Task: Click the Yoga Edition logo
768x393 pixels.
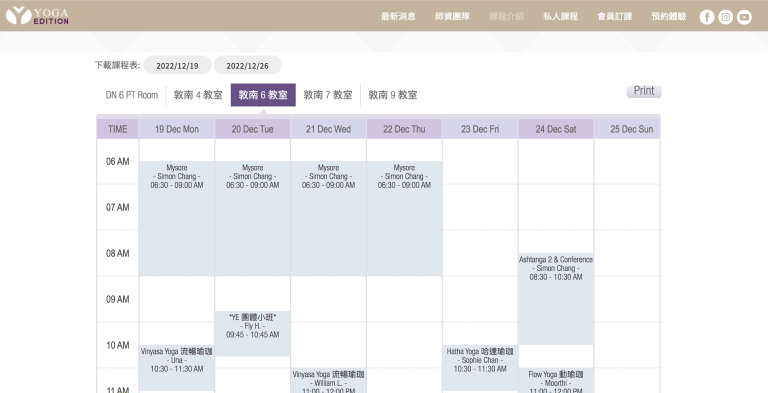Action: pyautogui.click(x=37, y=16)
